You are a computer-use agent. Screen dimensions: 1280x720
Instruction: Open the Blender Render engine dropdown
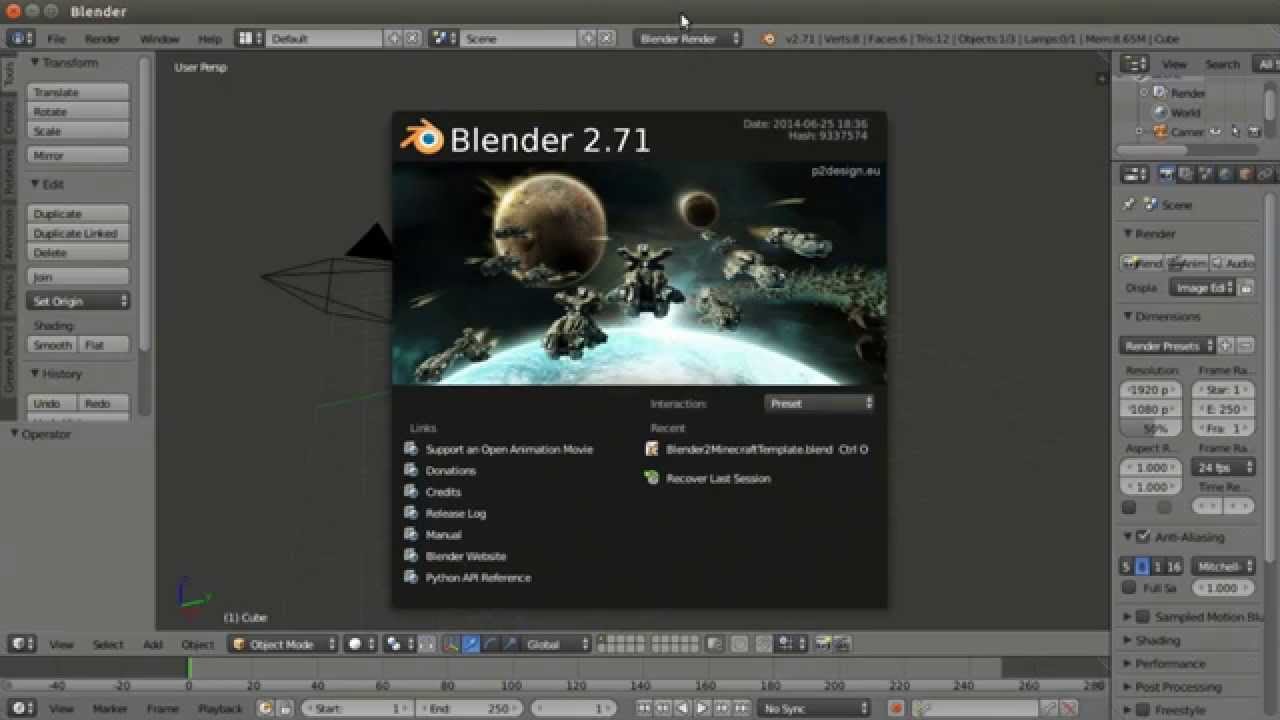tap(688, 39)
